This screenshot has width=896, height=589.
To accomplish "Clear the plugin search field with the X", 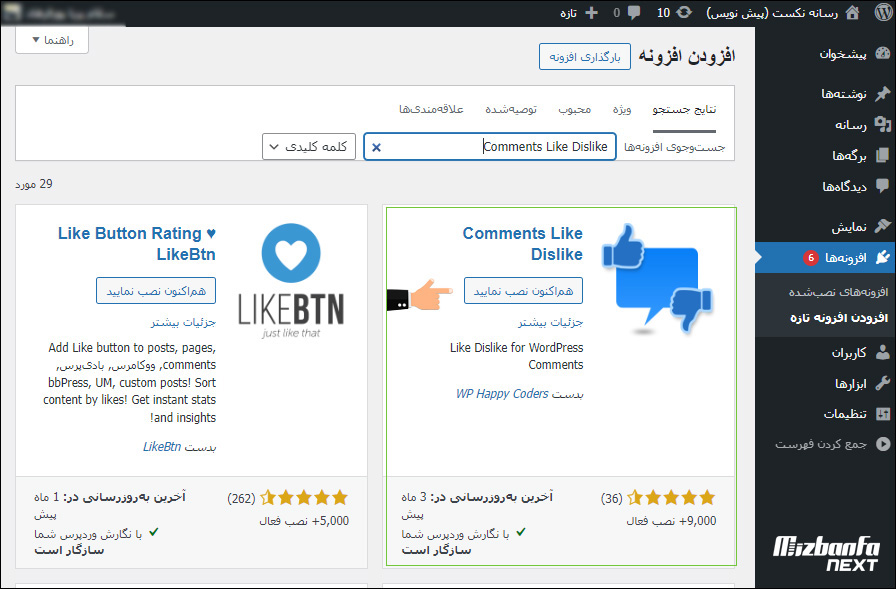I will [376, 147].
